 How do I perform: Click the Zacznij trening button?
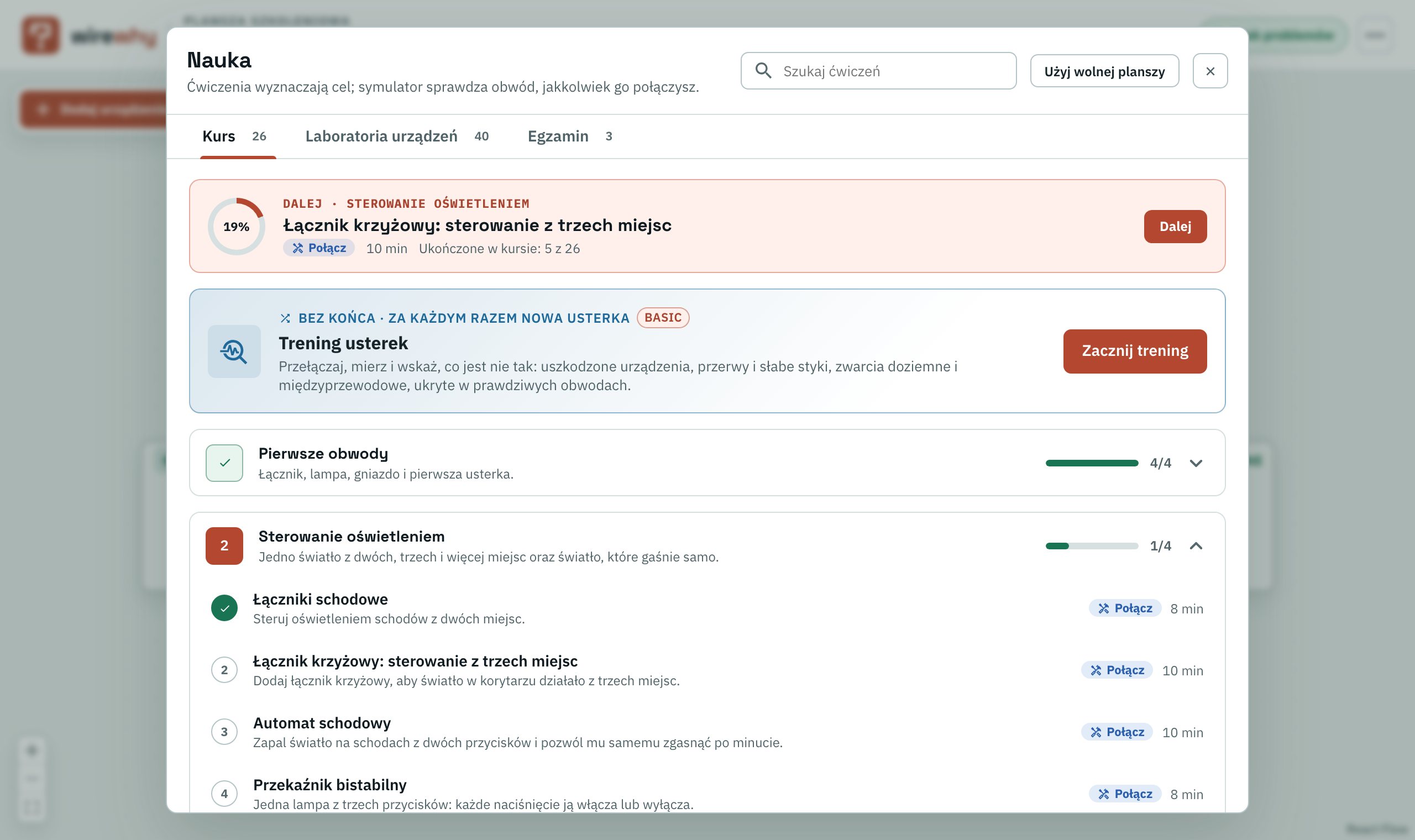coord(1135,351)
